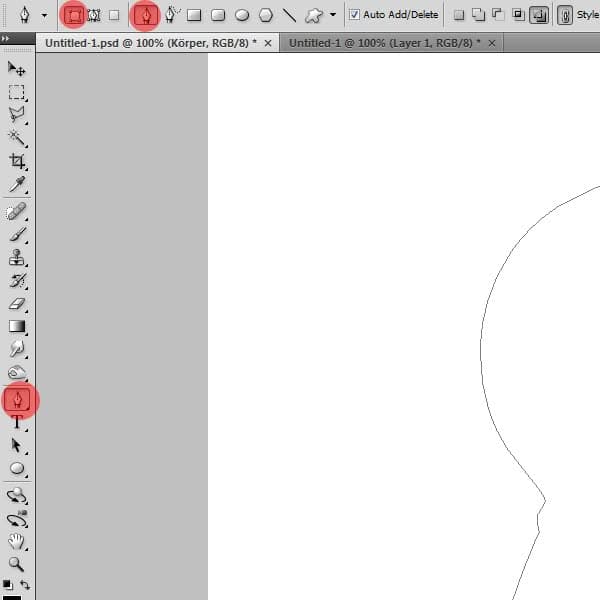Viewport: 600px width, 600px height.
Task: Select Exclude overlapping shape areas option
Action: (539, 15)
